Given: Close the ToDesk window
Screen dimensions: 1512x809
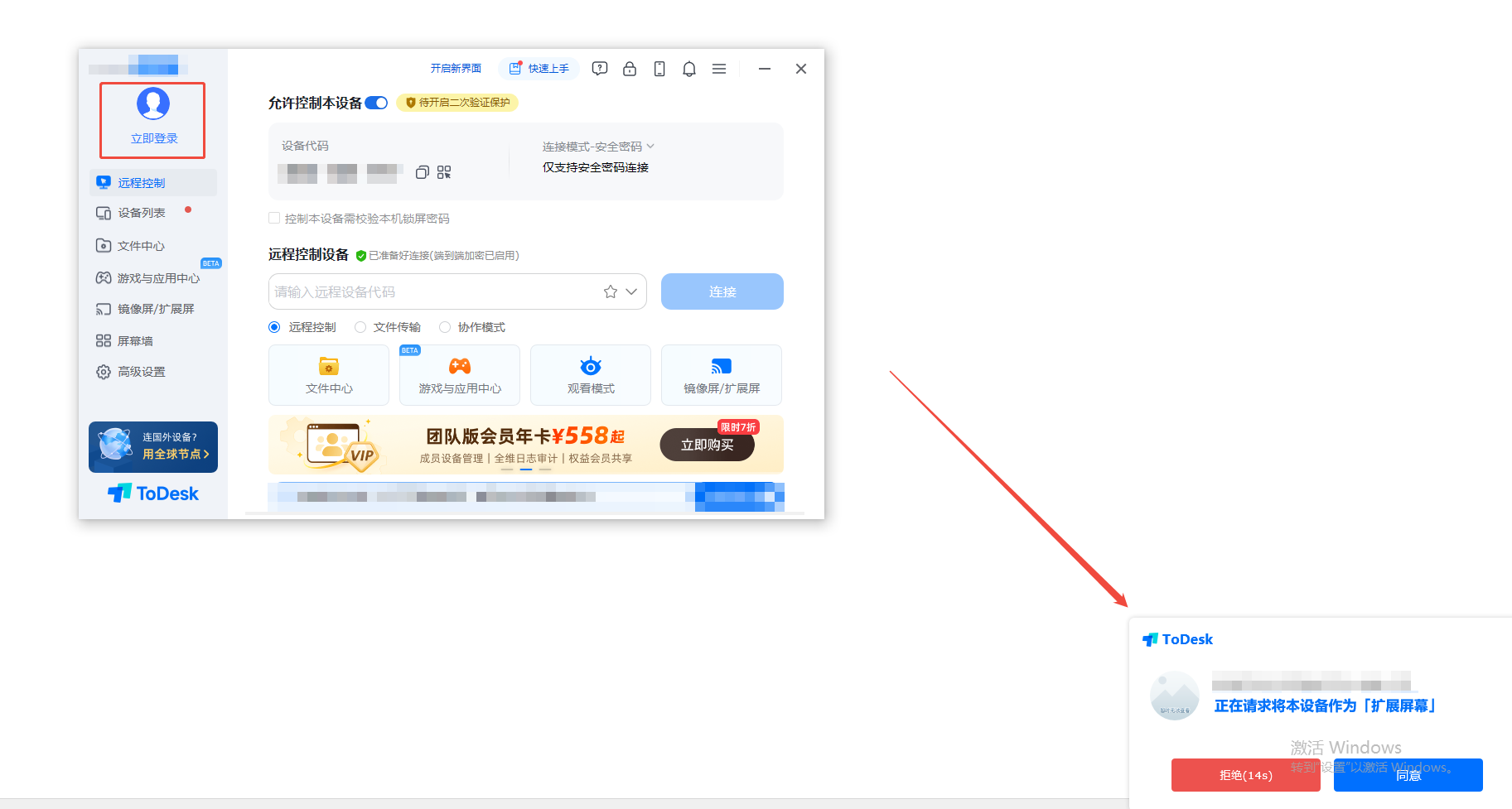Looking at the screenshot, I should (x=801, y=69).
